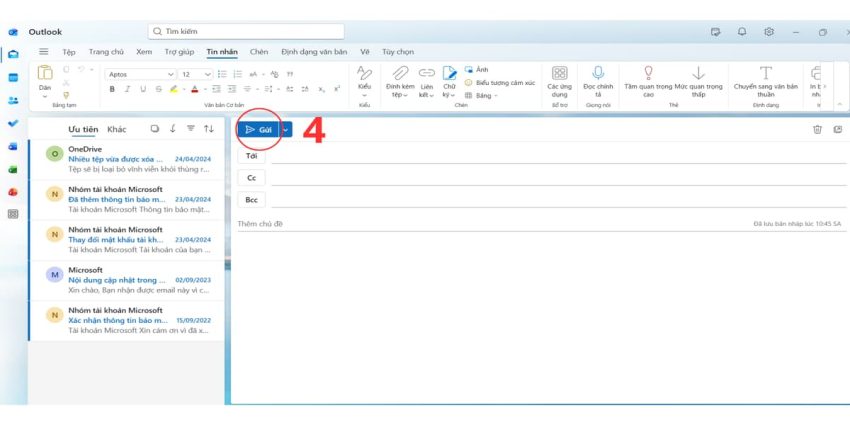This screenshot has width=850, height=425.
Task: Discard draft with the trash icon
Action: (x=817, y=129)
